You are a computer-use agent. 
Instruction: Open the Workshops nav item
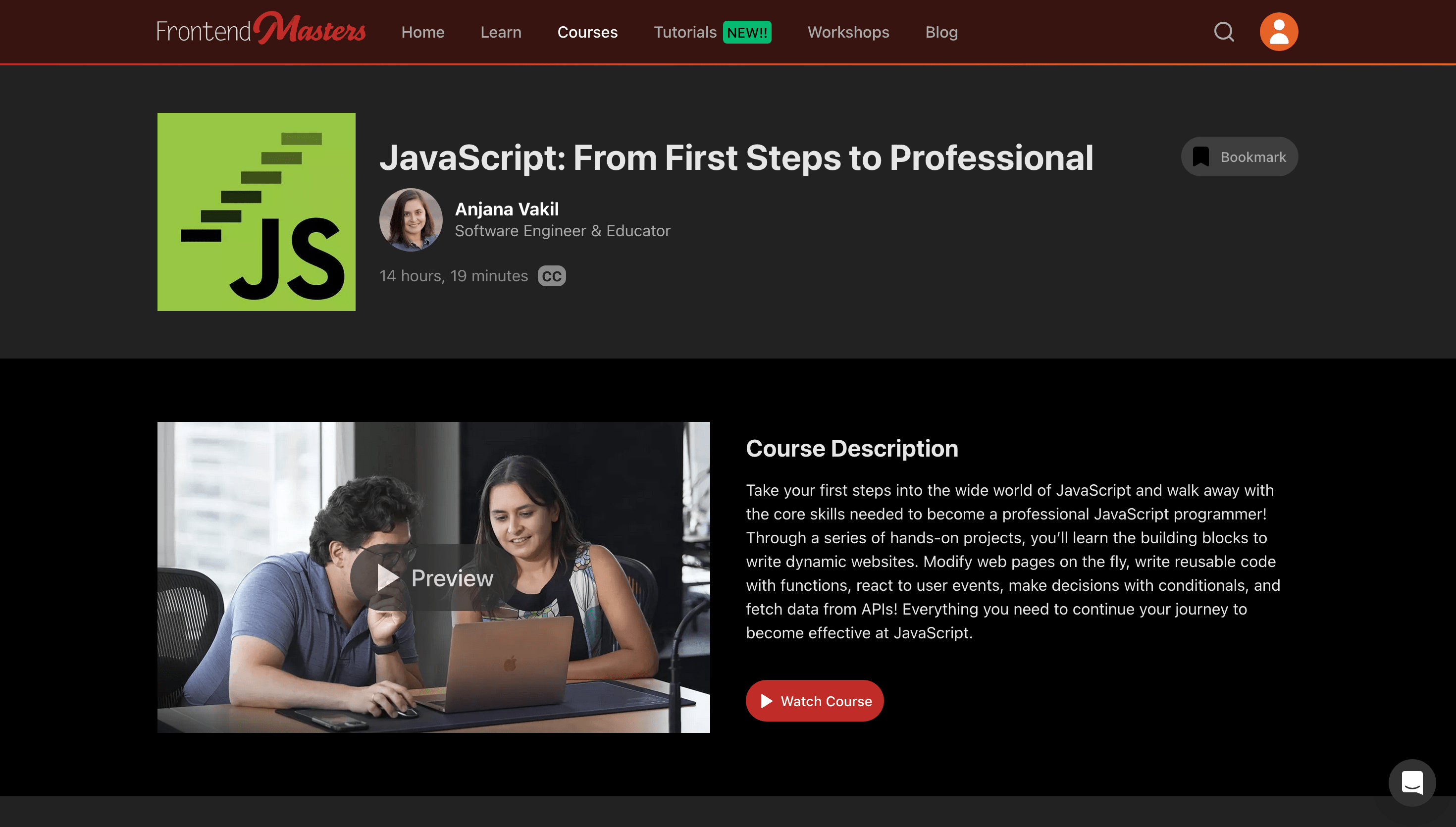[848, 32]
